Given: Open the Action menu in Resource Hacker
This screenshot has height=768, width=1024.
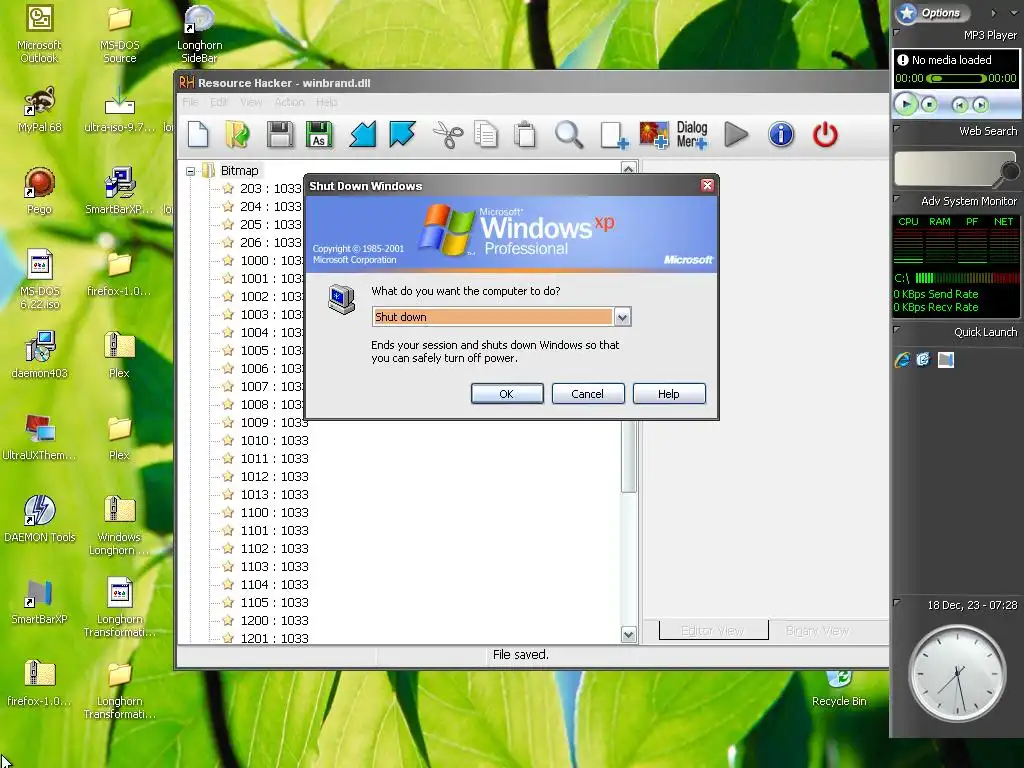Looking at the screenshot, I should (289, 103).
